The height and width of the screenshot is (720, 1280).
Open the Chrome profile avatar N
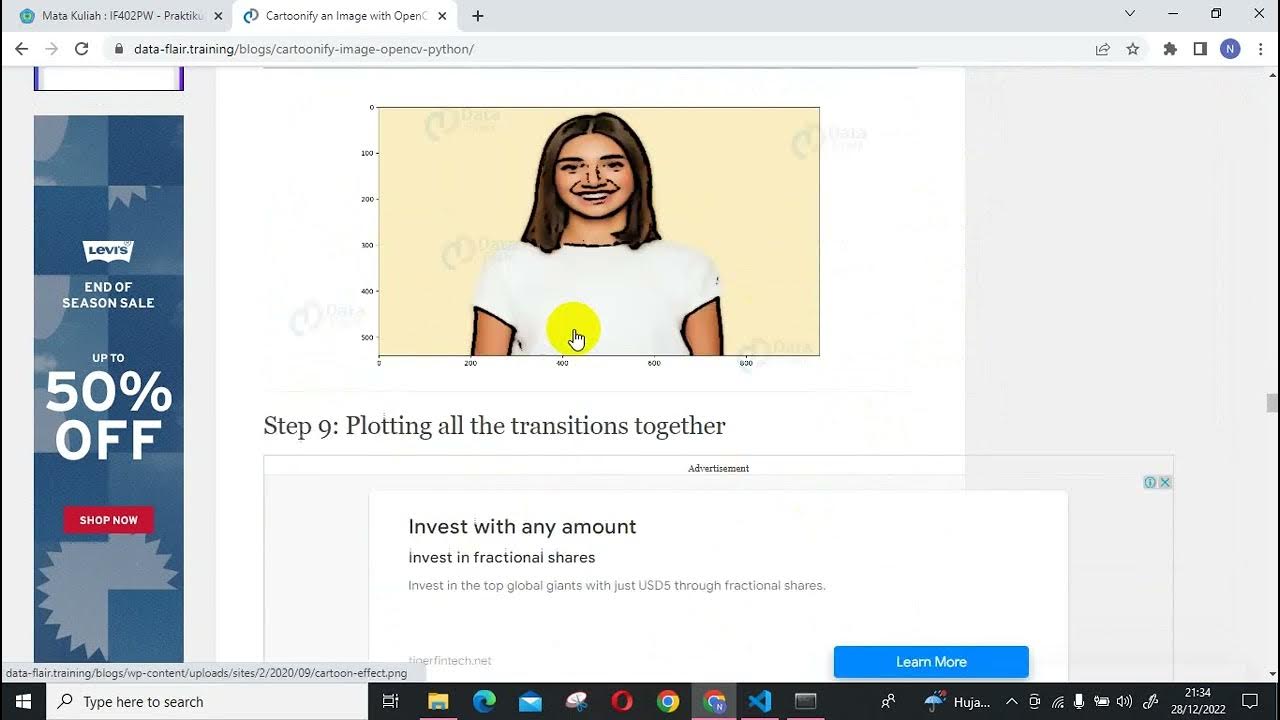click(x=1230, y=49)
